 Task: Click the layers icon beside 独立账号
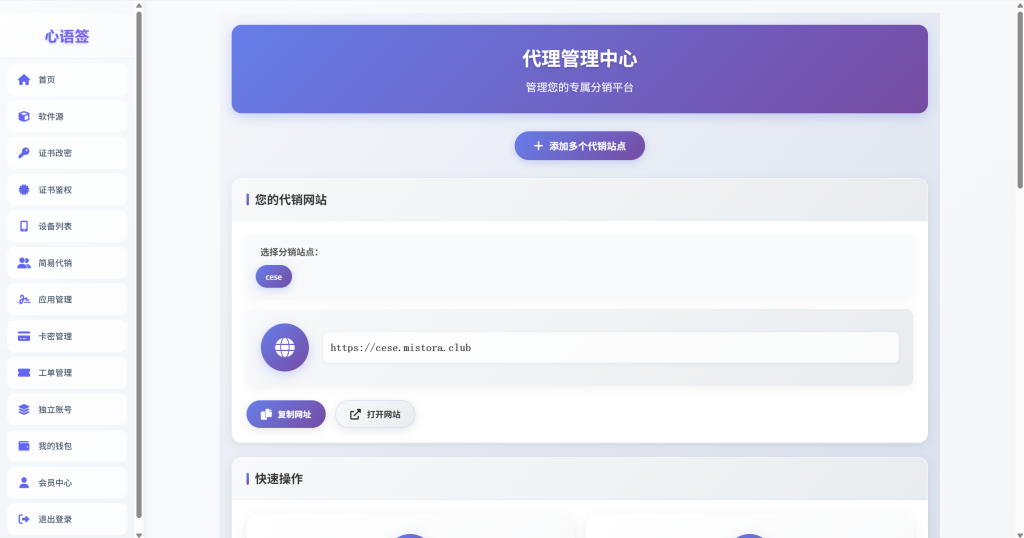24,409
